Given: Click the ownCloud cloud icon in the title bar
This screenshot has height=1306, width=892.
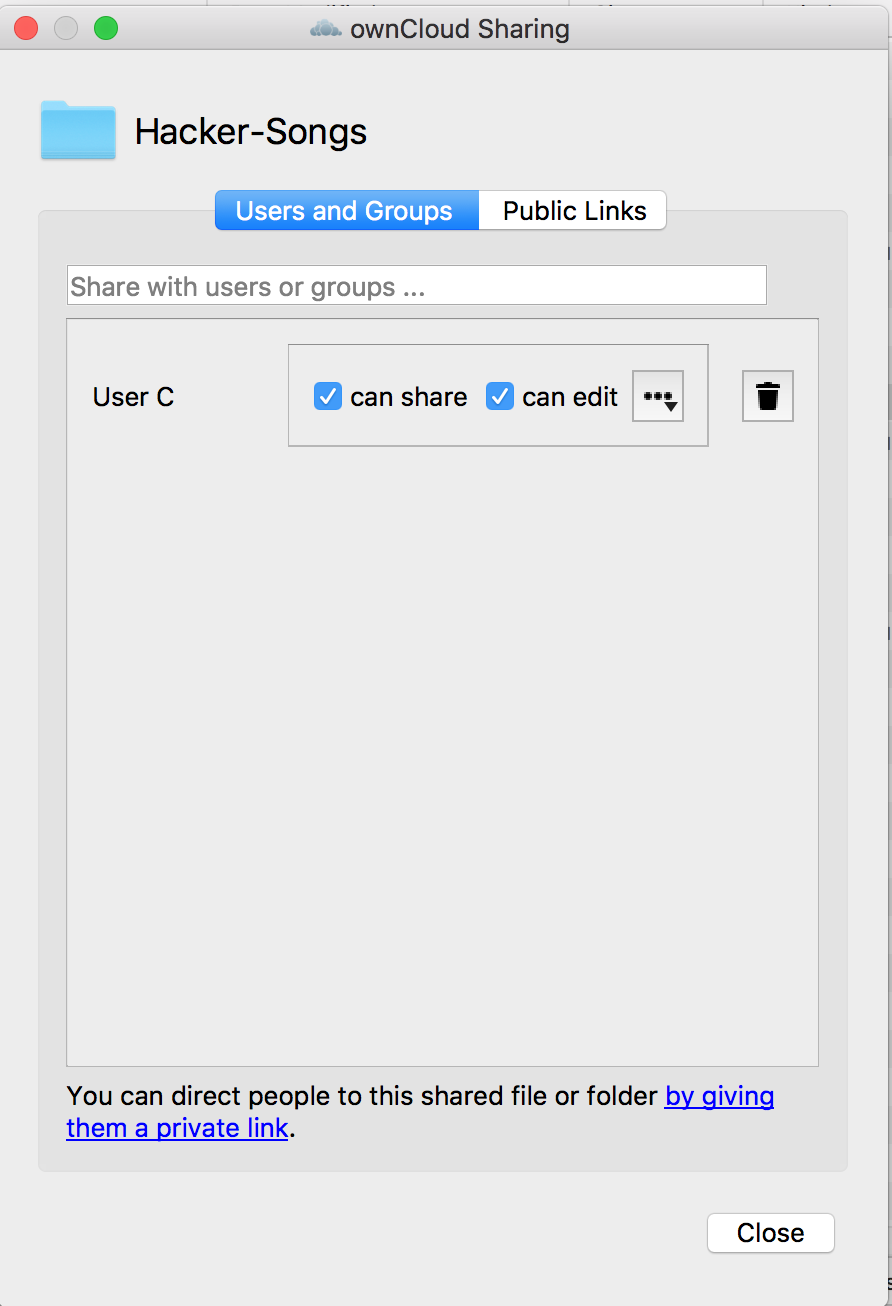Looking at the screenshot, I should point(325,28).
